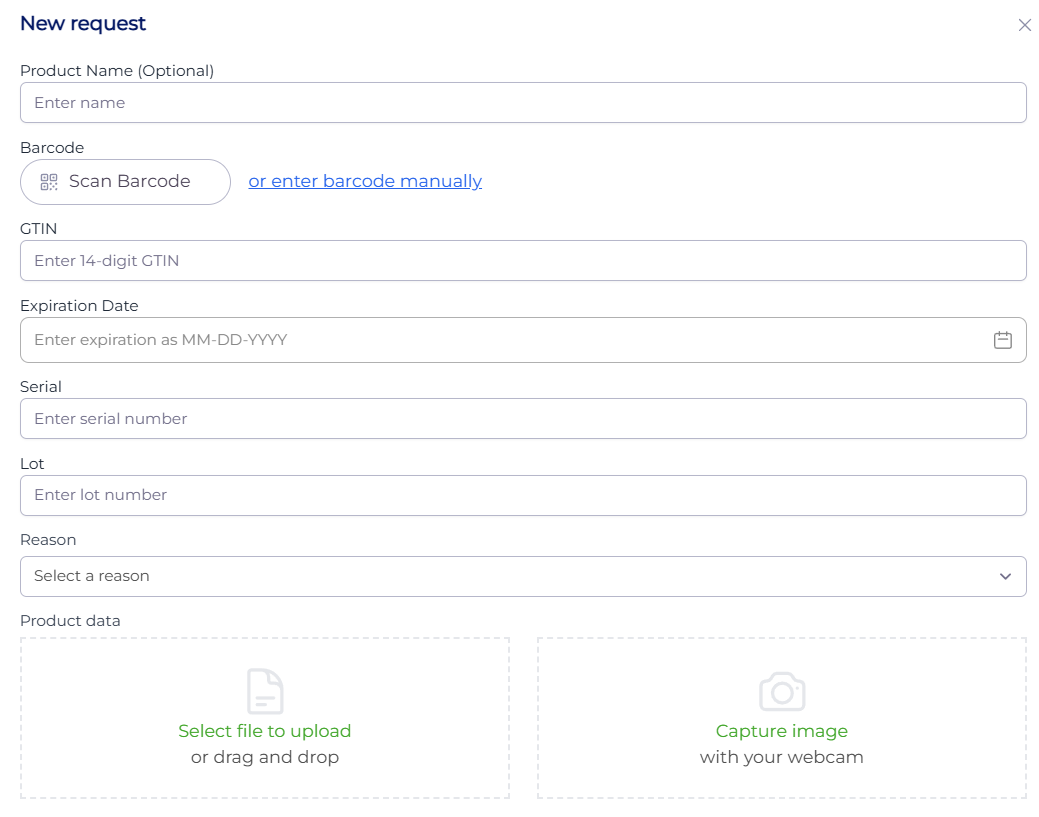
Task: Click the Capture image text
Action: pyautogui.click(x=782, y=731)
